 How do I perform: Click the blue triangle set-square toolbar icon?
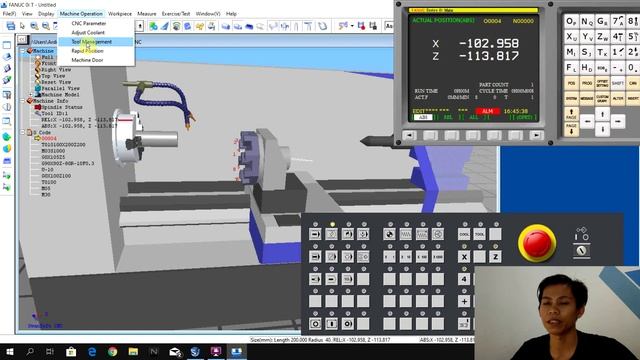pyautogui.click(x=164, y=26)
